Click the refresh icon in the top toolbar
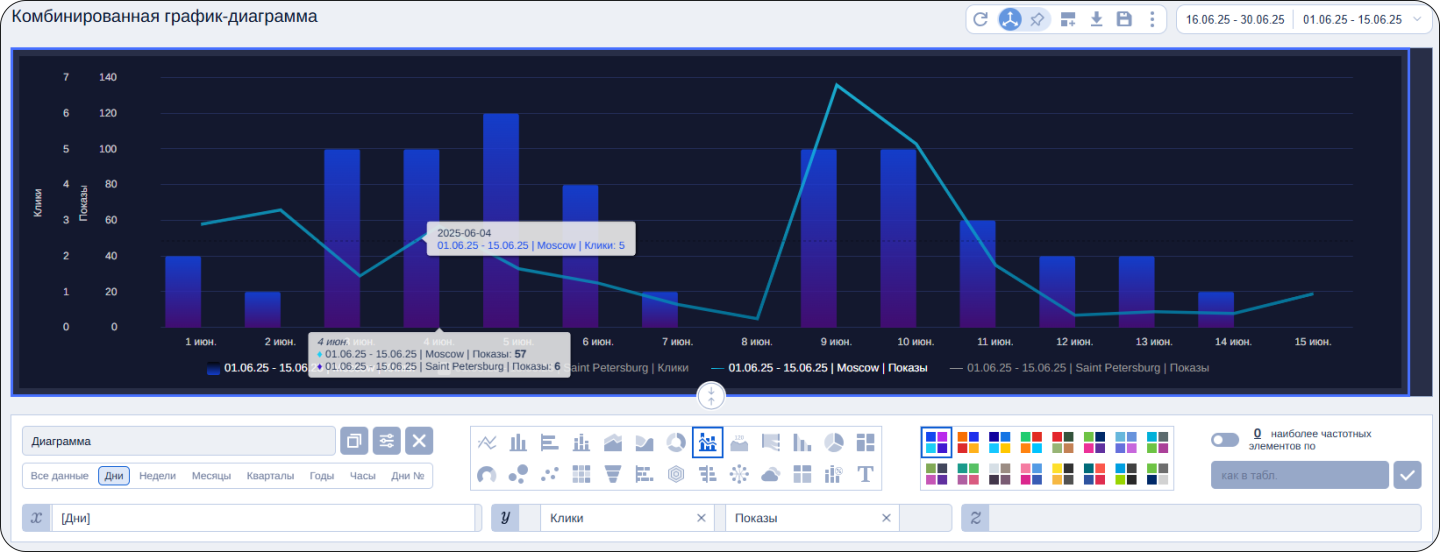Image resolution: width=1440 pixels, height=552 pixels. [x=981, y=19]
